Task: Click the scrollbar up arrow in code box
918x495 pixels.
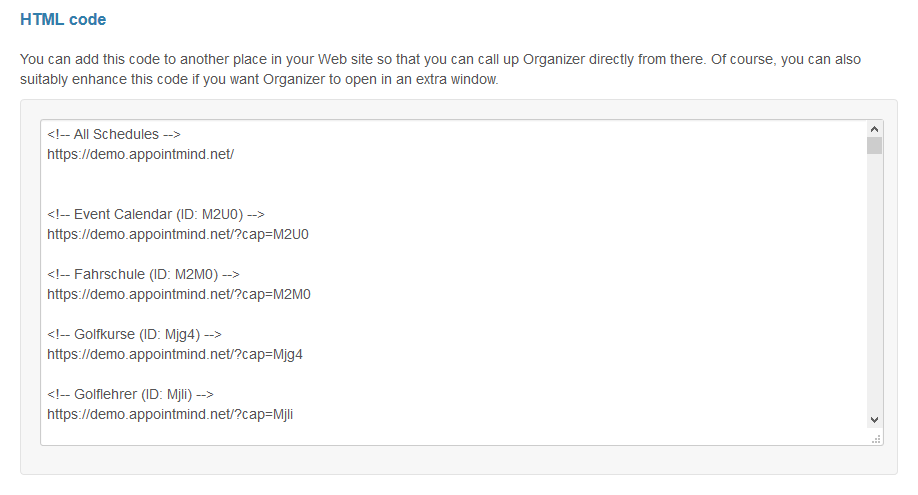Action: [x=874, y=129]
